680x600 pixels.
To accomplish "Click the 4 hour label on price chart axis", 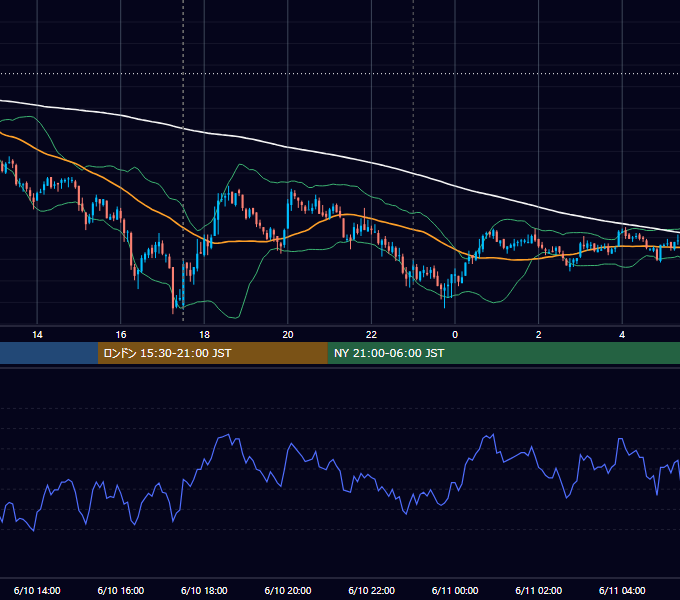I will 622,335.
